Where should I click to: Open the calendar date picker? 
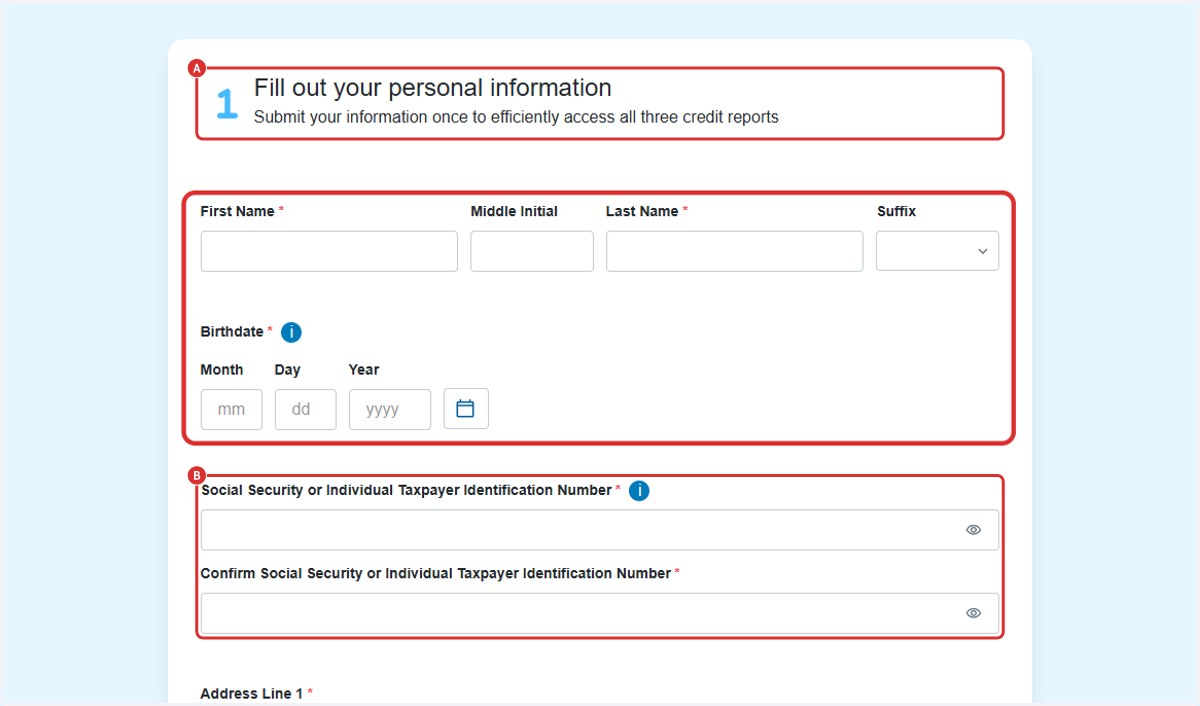(466, 409)
